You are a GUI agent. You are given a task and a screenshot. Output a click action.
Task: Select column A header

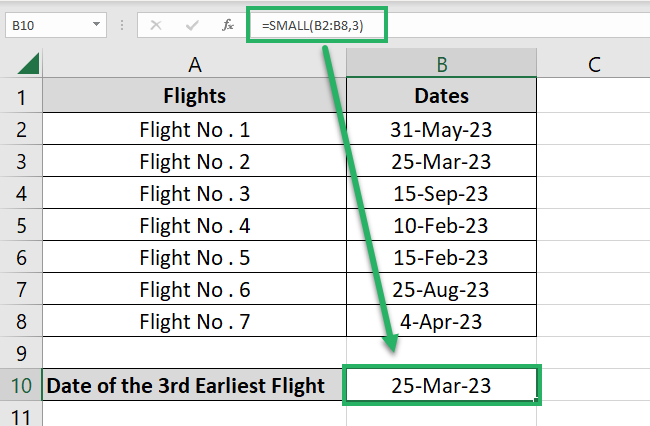195,65
